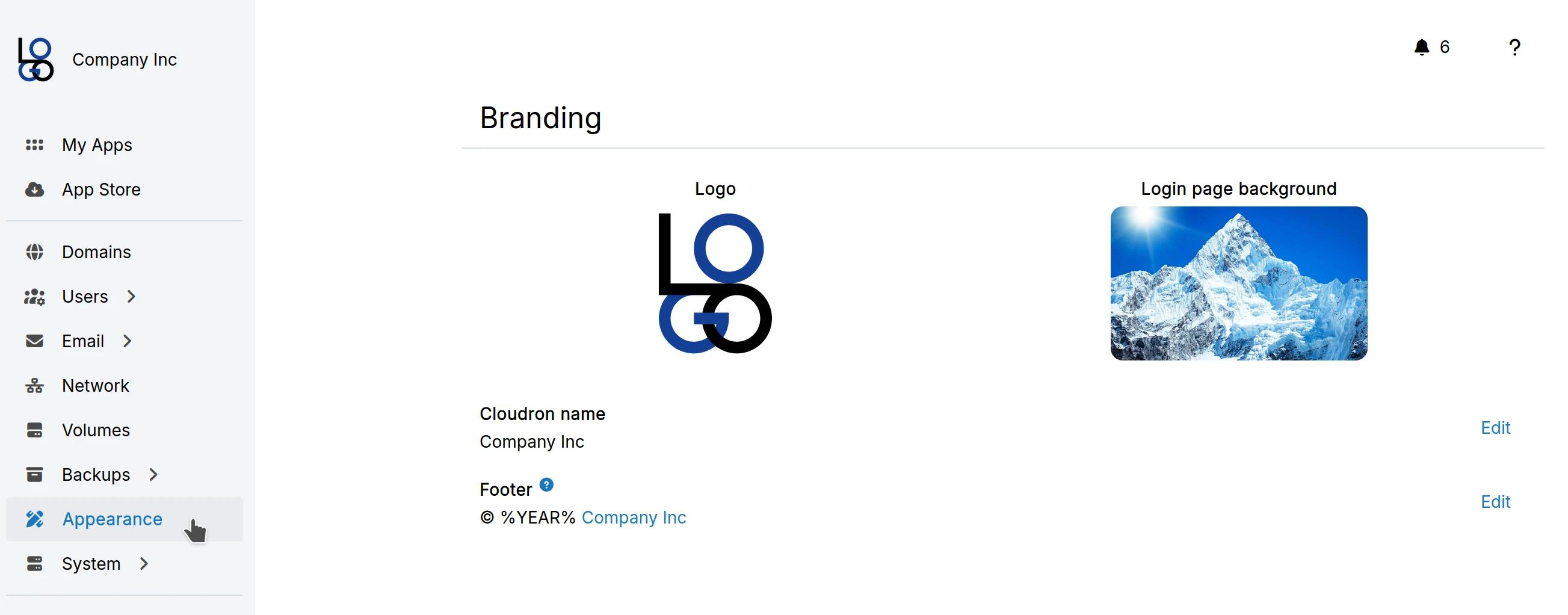Open the Company Inc footer link
The height and width of the screenshot is (615, 1568).
[635, 518]
